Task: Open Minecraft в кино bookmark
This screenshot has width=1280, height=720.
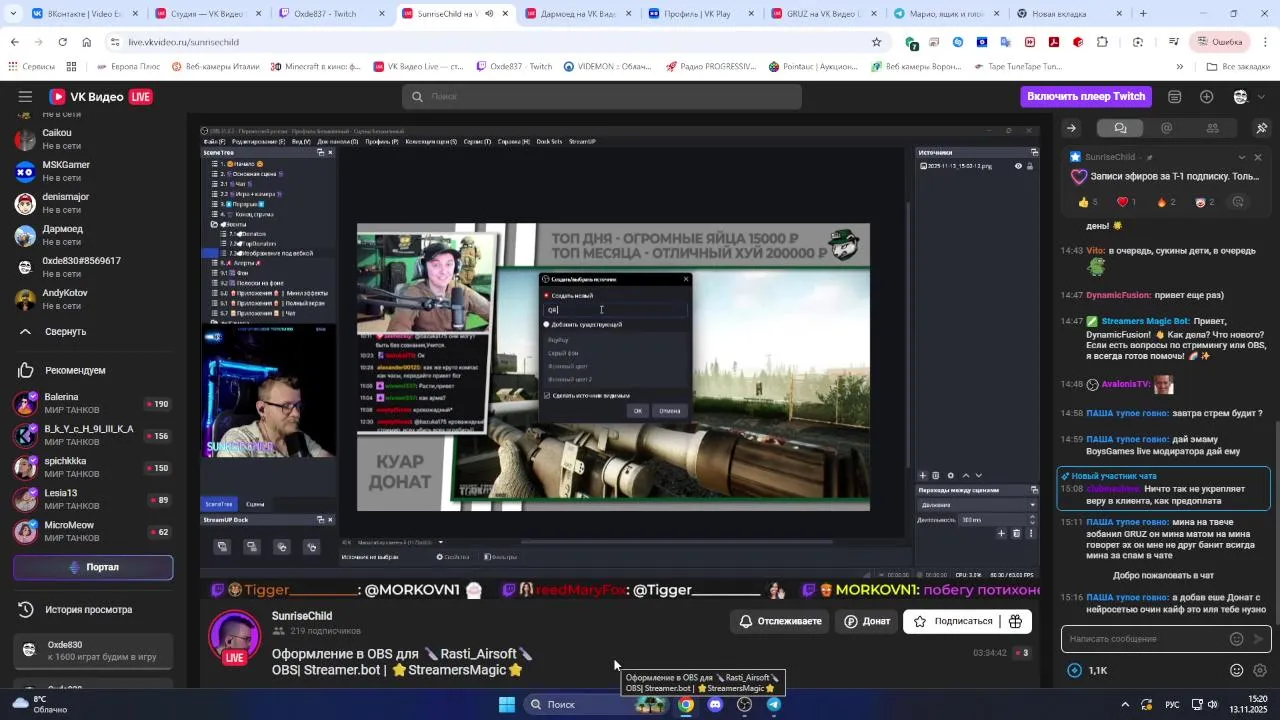Action: (x=314, y=67)
